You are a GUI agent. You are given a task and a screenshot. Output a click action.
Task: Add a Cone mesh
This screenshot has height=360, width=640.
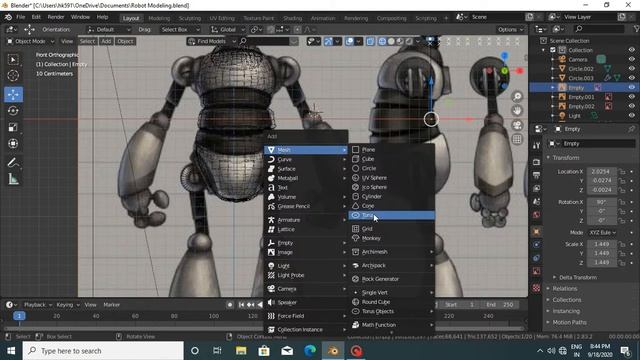[x=391, y=206]
